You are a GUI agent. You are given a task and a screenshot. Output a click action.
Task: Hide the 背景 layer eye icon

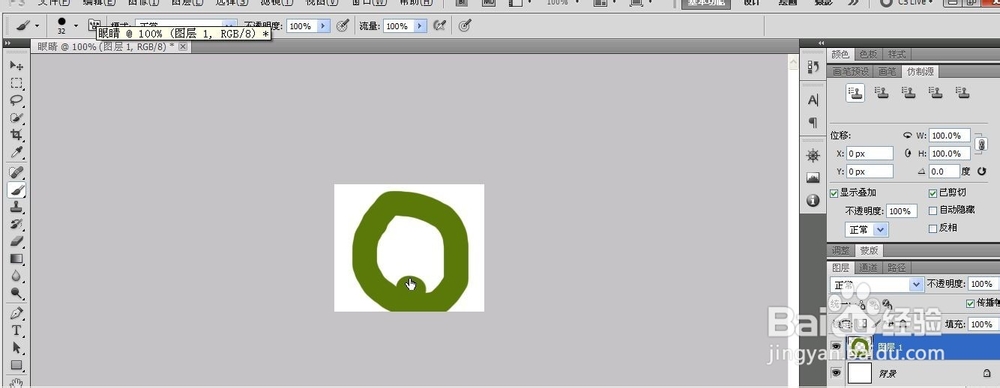[836, 373]
